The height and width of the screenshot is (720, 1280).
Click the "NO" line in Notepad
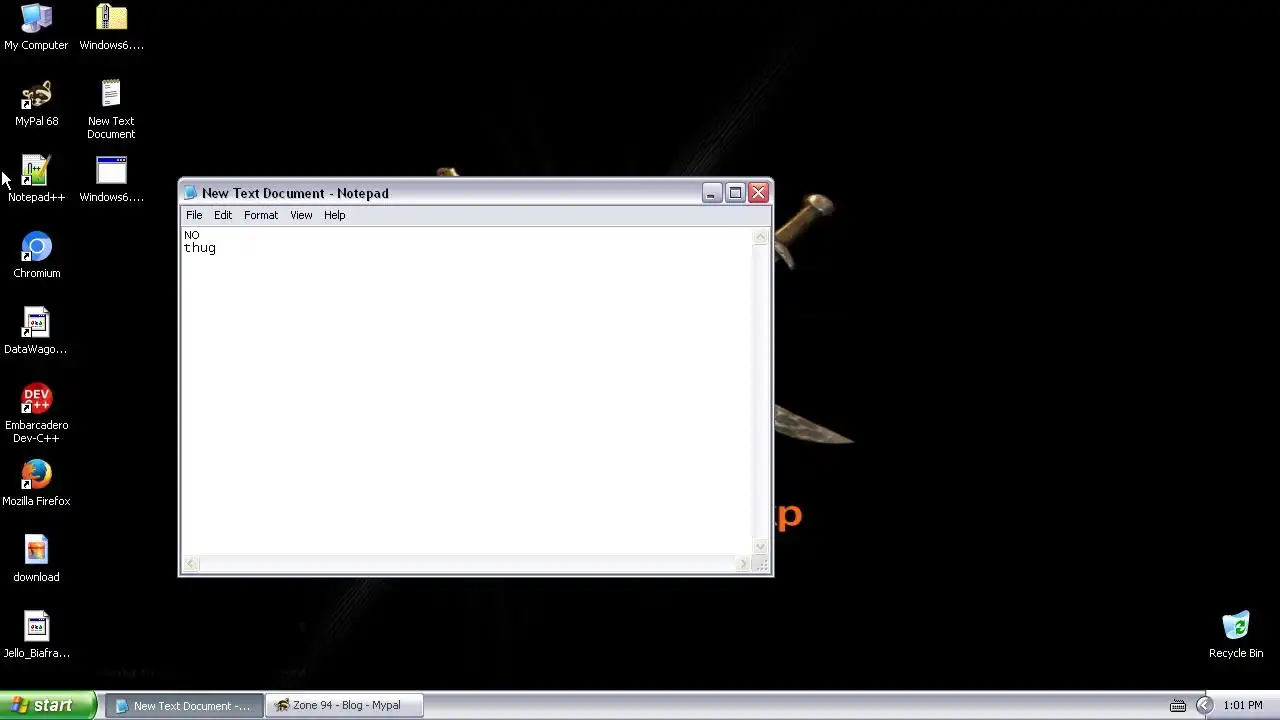click(191, 235)
